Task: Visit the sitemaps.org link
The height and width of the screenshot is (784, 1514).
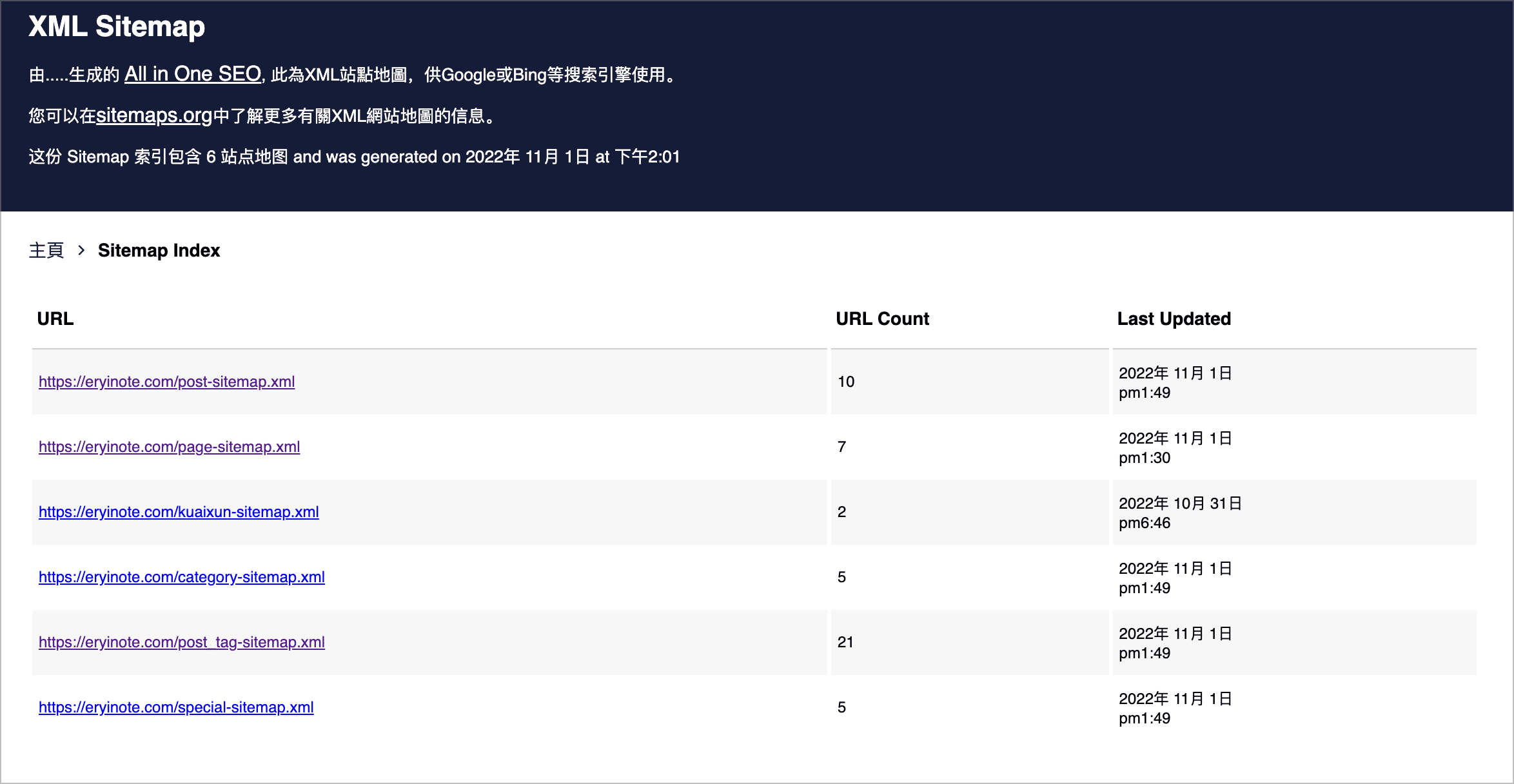Action: coord(154,115)
